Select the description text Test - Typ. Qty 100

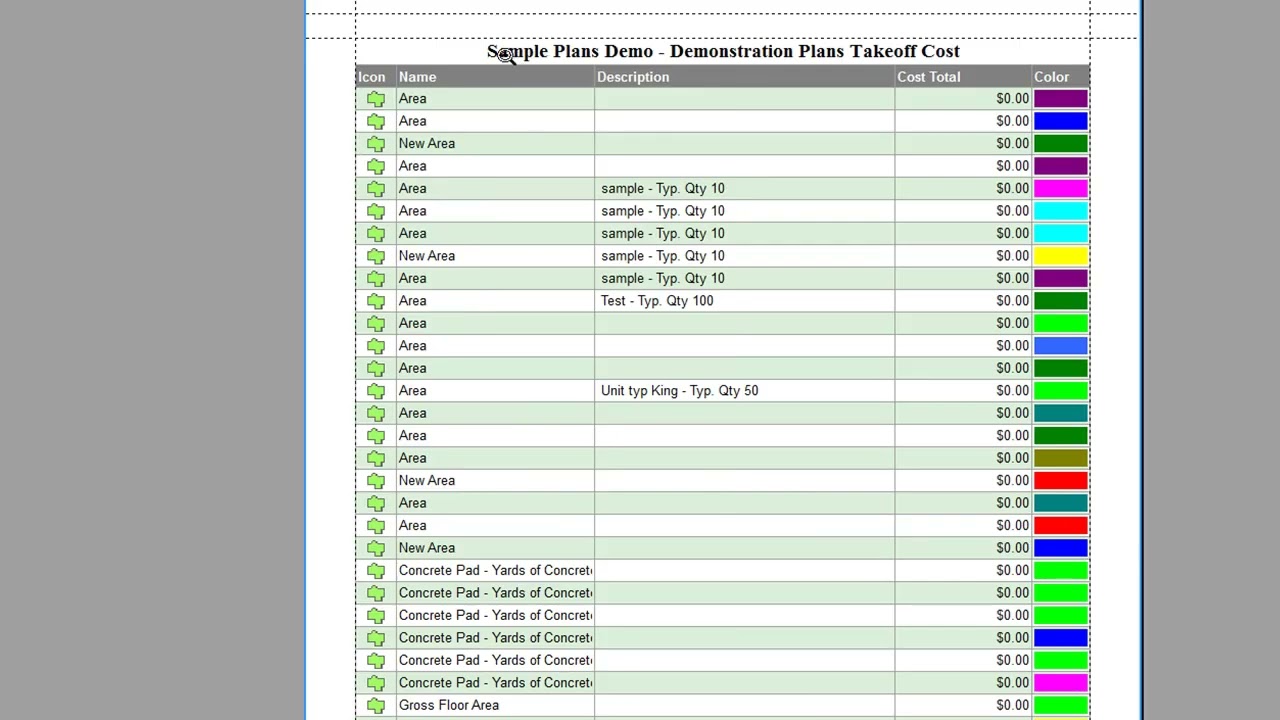657,301
